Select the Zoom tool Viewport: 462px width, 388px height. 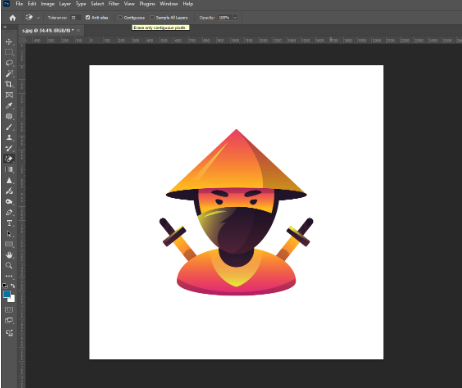coord(9,266)
